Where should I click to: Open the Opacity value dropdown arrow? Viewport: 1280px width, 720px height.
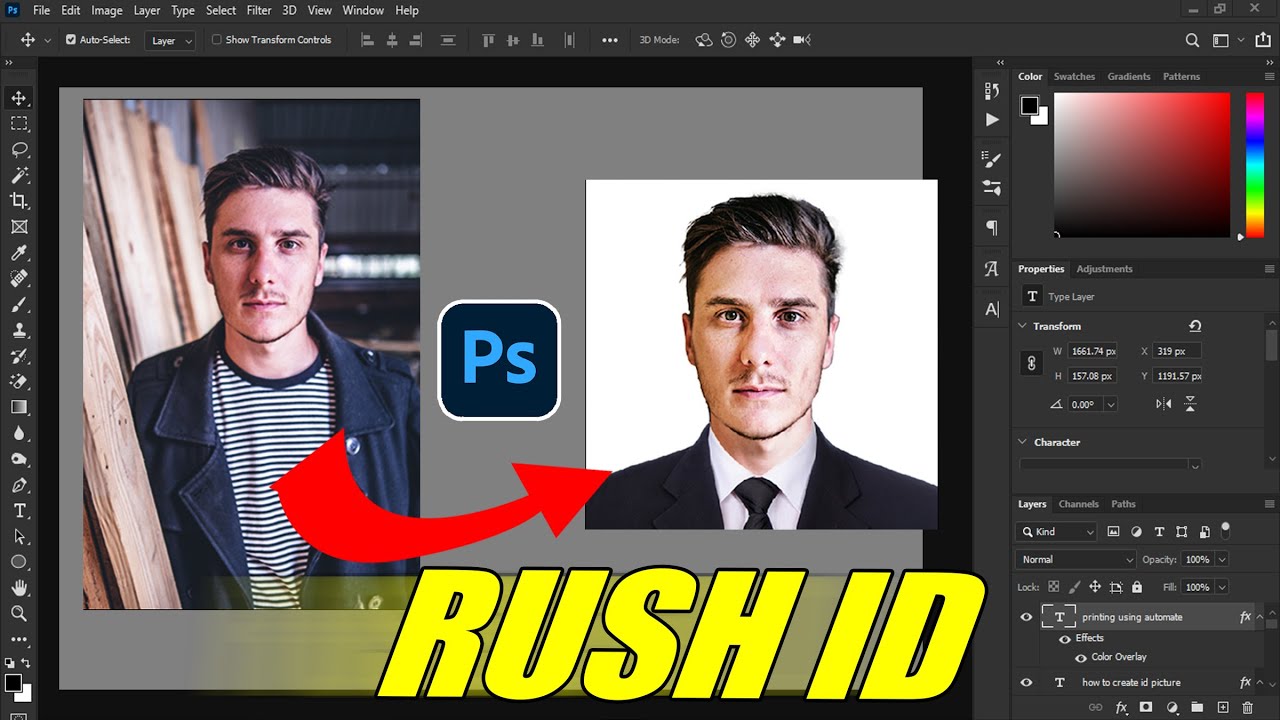pos(1222,560)
